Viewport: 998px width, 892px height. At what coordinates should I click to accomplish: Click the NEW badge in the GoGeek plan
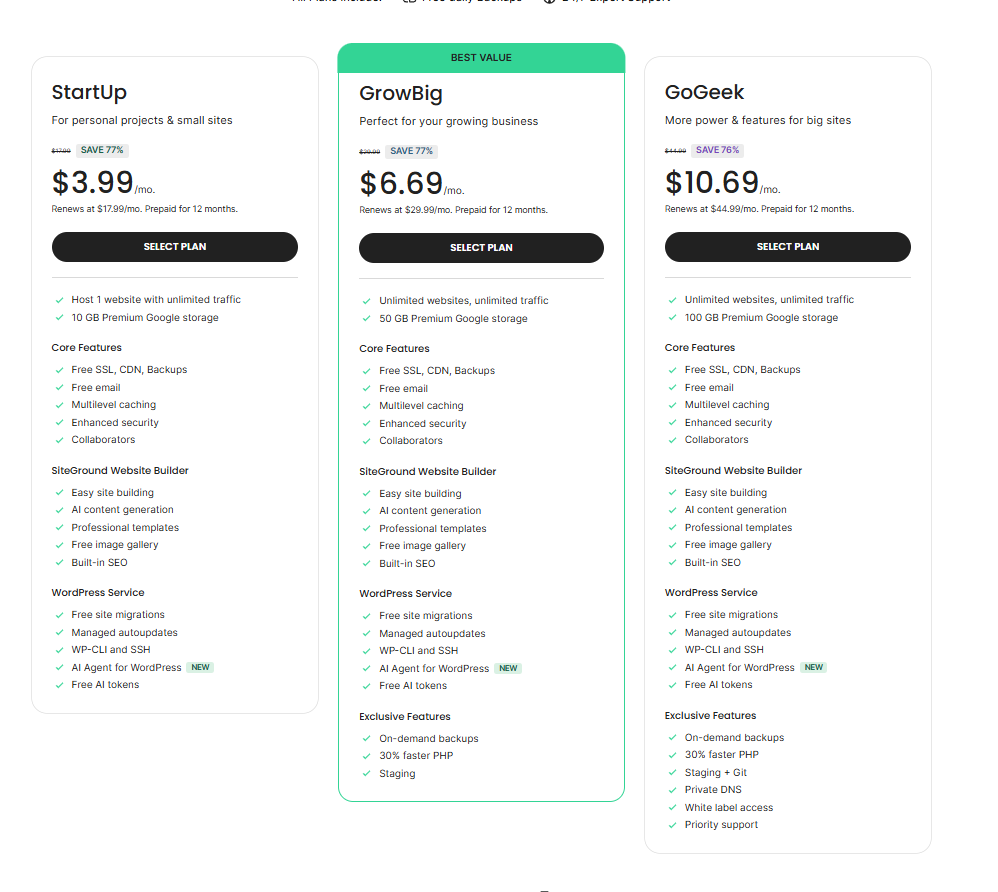814,667
